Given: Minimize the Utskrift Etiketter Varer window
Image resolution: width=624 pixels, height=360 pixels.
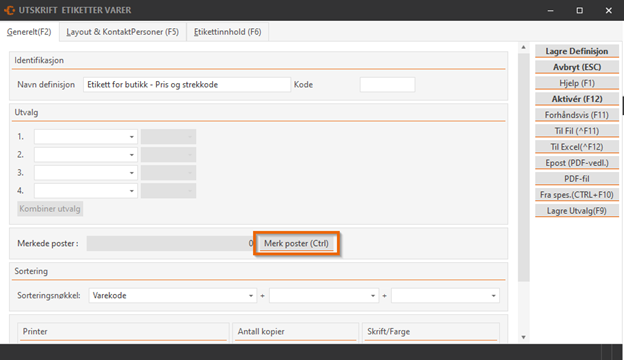Looking at the screenshot, I should pos(550,10).
